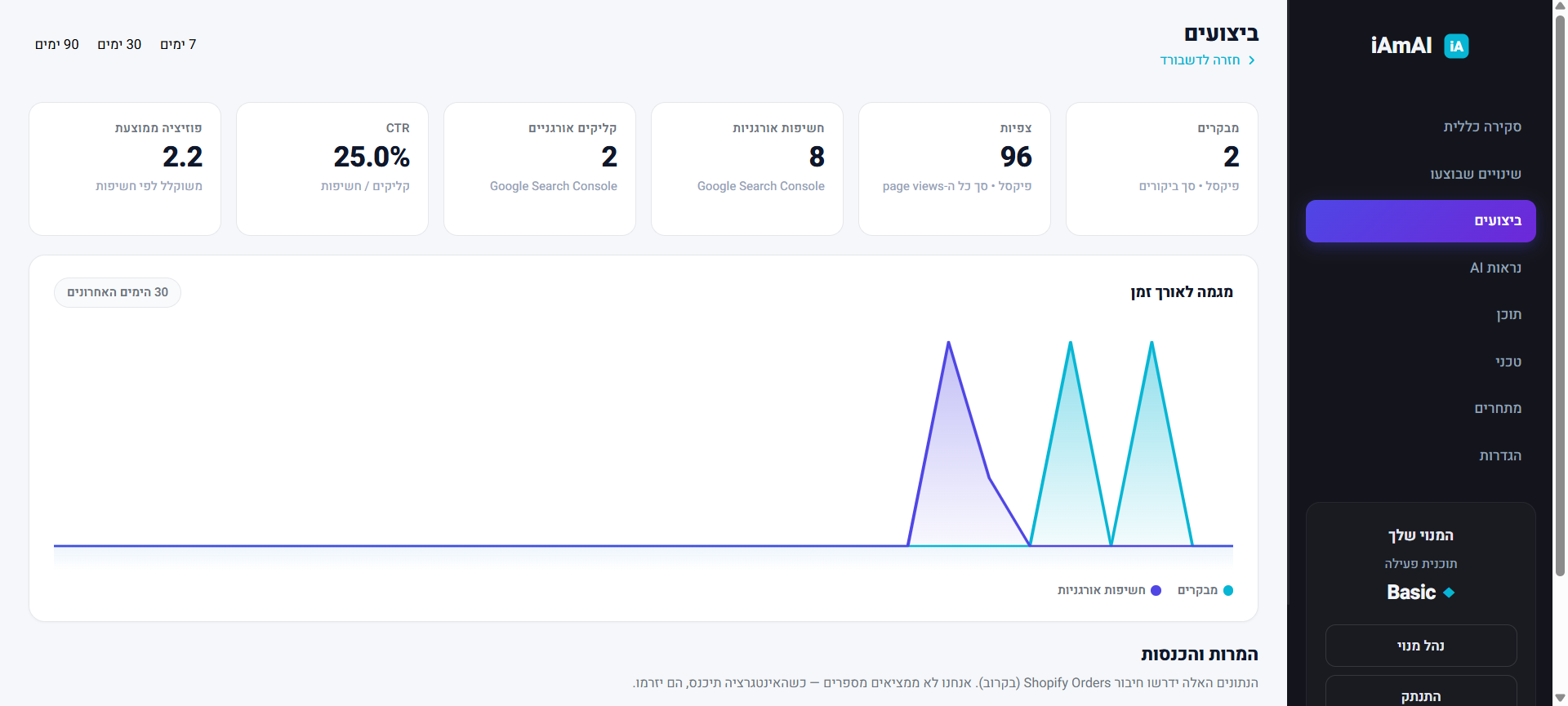This screenshot has width=1568, height=706.
Task: Click the ביצועים page title
Action: point(1222,33)
